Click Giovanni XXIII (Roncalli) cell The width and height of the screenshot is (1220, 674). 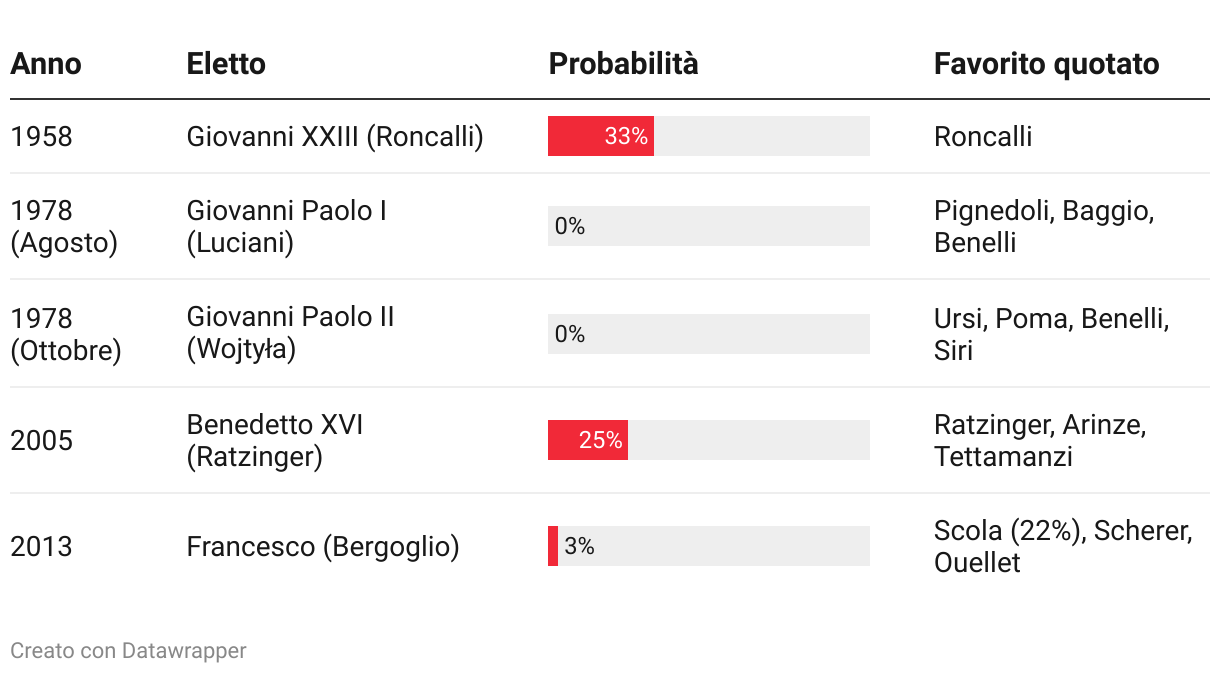click(335, 137)
